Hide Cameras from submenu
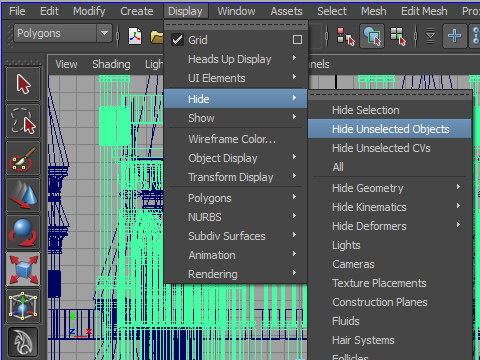Screen dimensions: 480x360 click(x=390, y=264)
